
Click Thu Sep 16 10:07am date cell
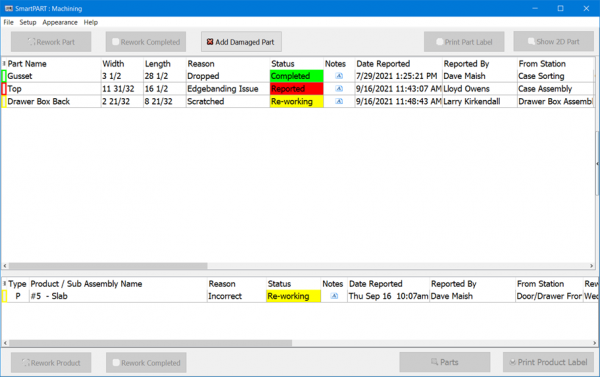388,296
